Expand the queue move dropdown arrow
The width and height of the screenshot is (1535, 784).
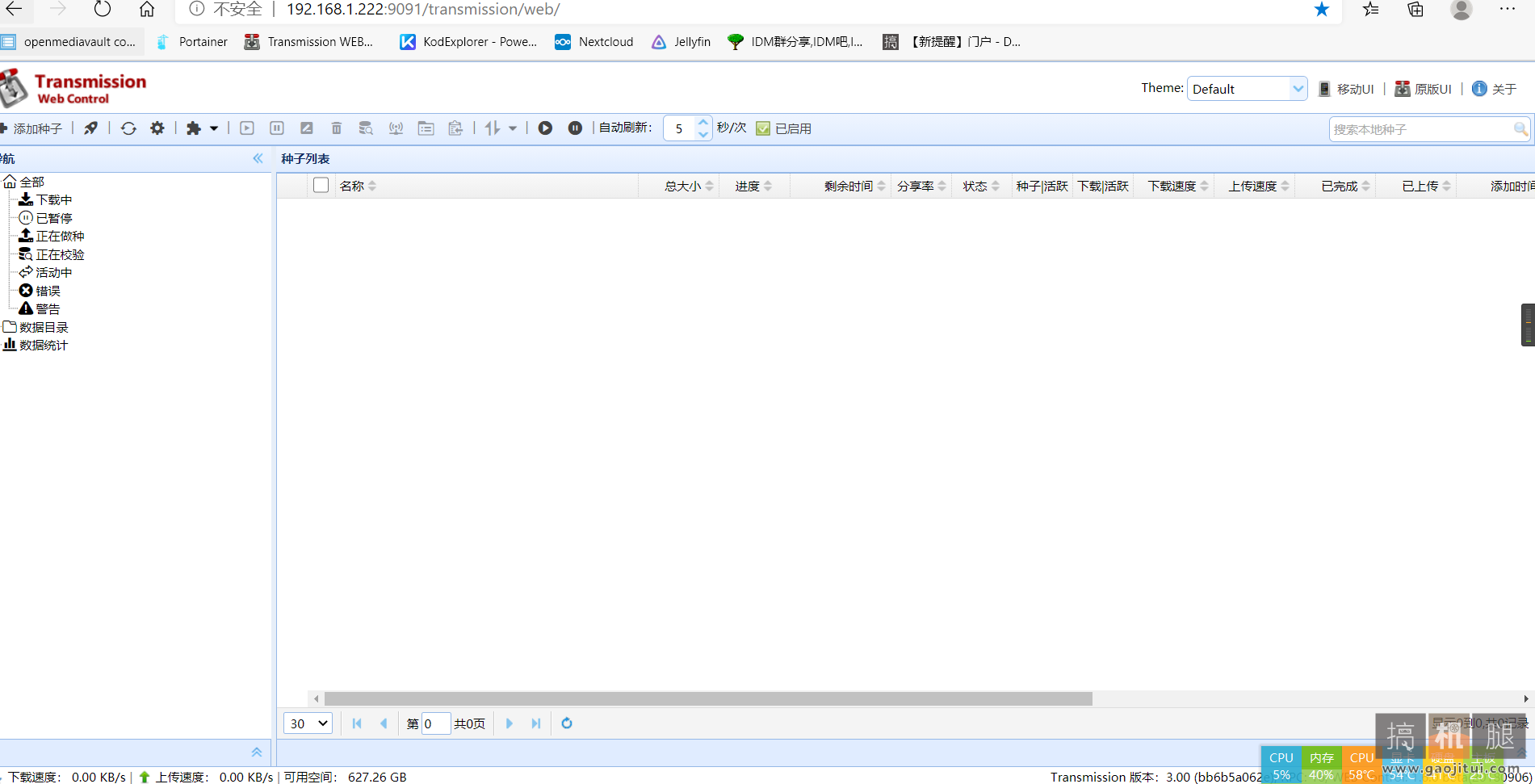coord(513,128)
